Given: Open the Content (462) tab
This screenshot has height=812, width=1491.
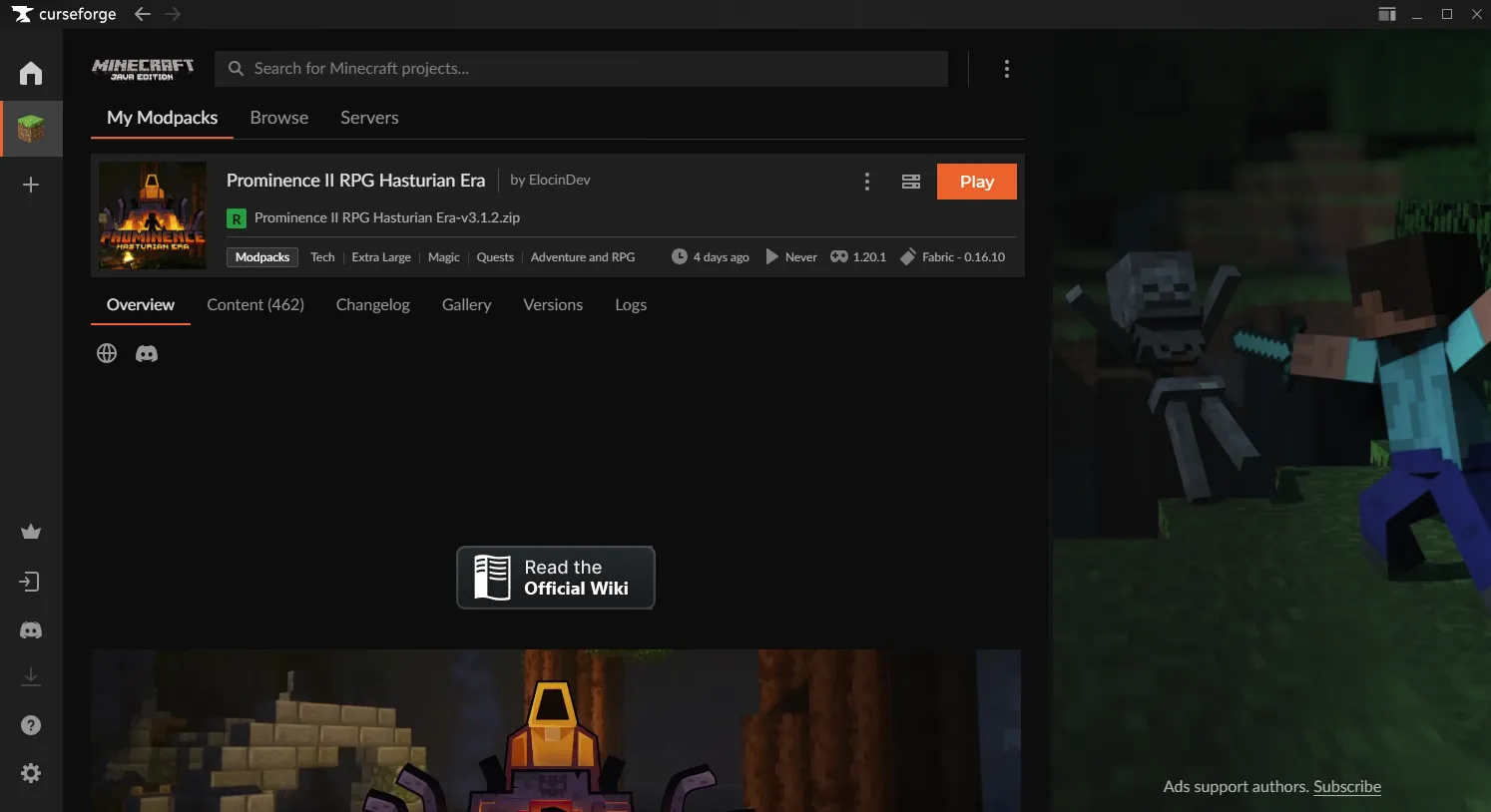Looking at the screenshot, I should (255, 304).
